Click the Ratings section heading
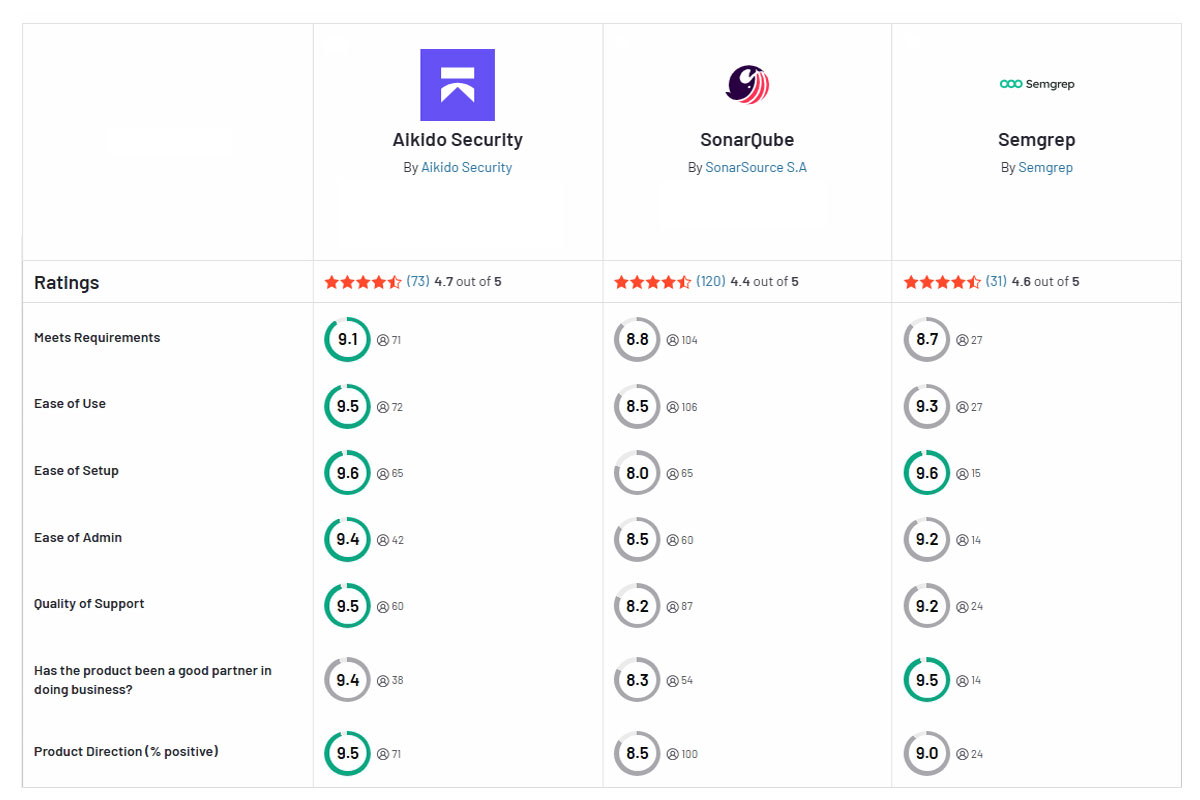 67,283
